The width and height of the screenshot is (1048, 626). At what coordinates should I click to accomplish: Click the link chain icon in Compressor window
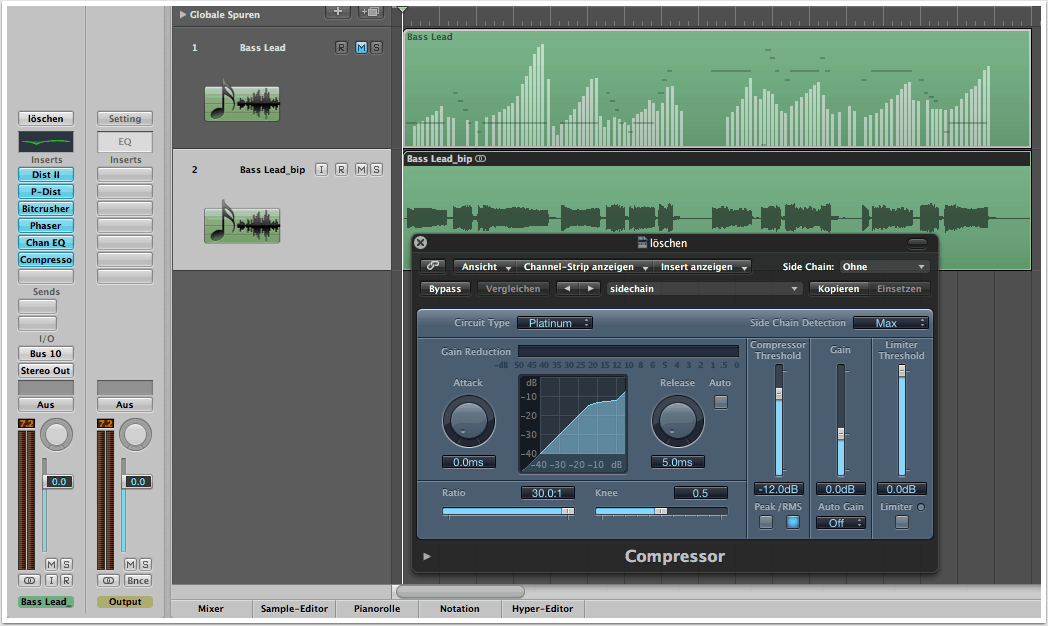(x=432, y=267)
